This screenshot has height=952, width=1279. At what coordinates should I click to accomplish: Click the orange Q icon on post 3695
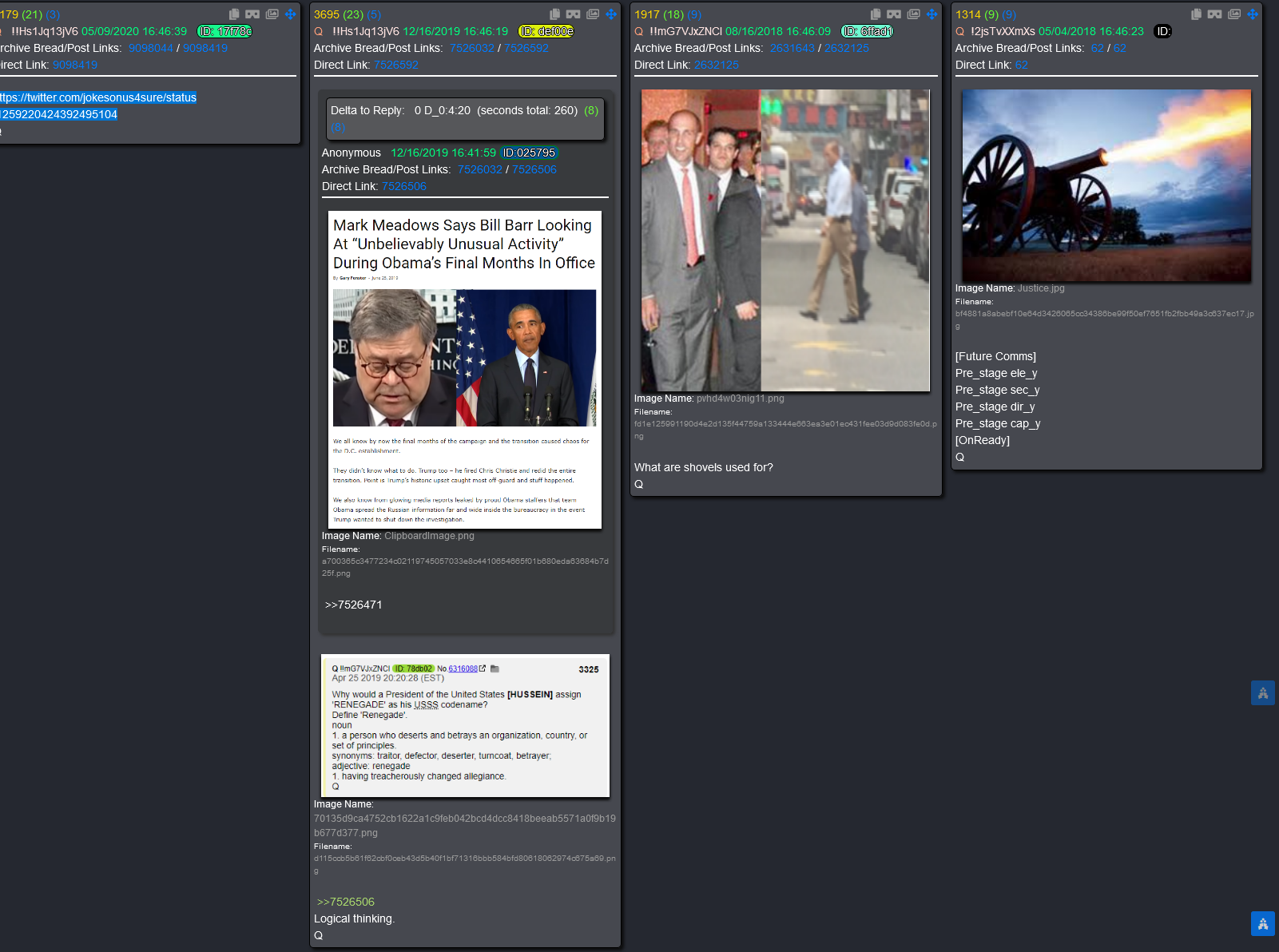318,31
